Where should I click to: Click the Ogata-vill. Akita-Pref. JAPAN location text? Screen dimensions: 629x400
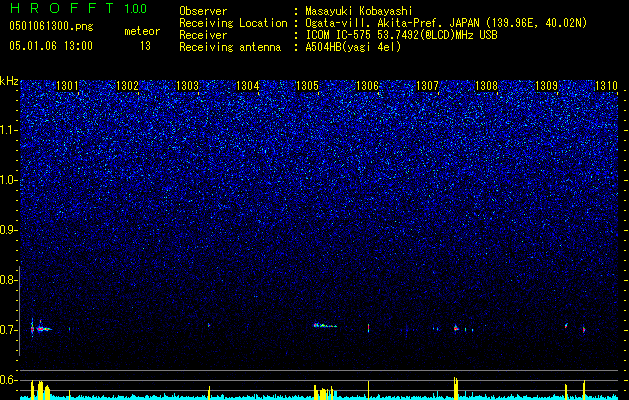click(446, 23)
